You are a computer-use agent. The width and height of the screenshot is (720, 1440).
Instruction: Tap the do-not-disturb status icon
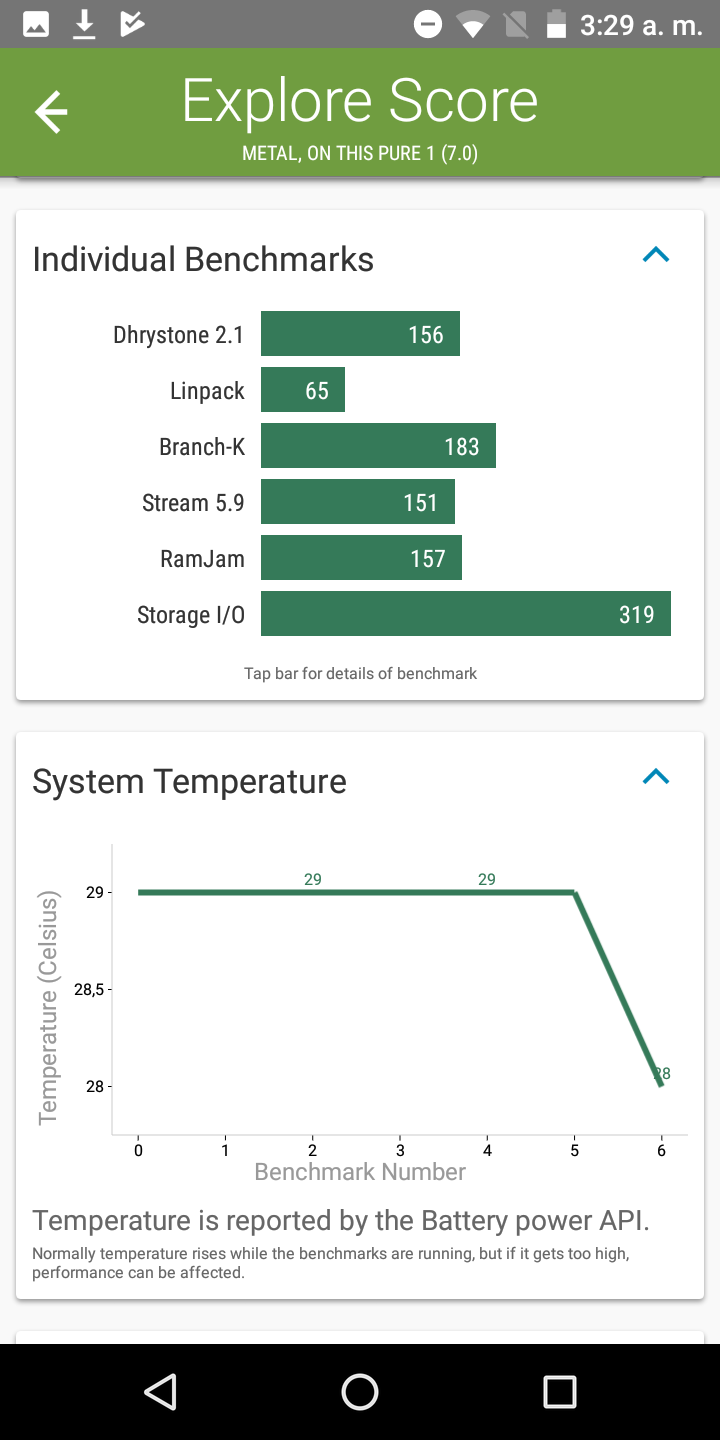(x=428, y=24)
